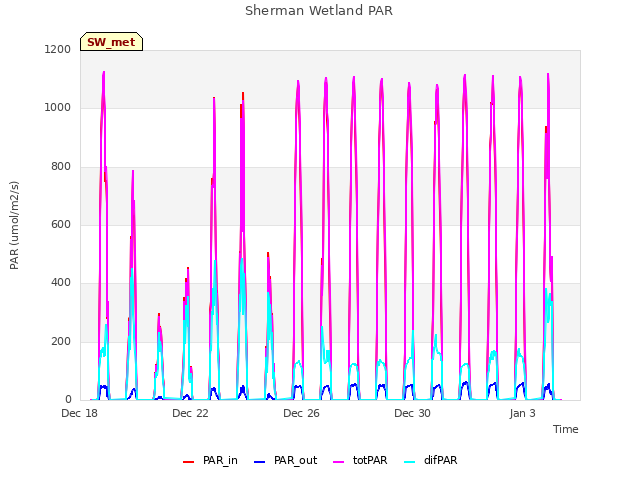
Task: Click the 600 y-axis tick label
Action: pos(61,224)
